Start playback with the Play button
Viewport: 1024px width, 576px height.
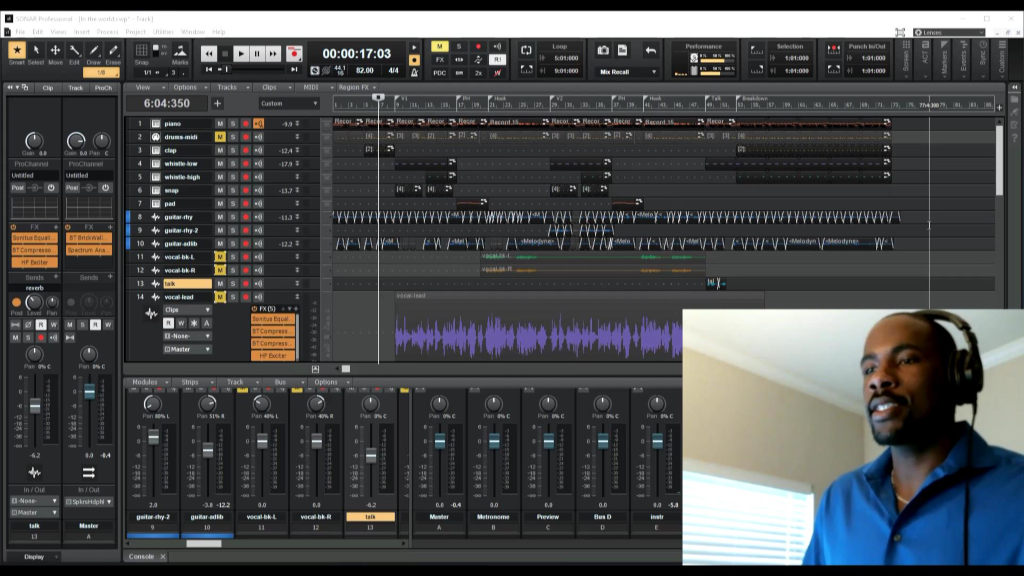pyautogui.click(x=241, y=54)
